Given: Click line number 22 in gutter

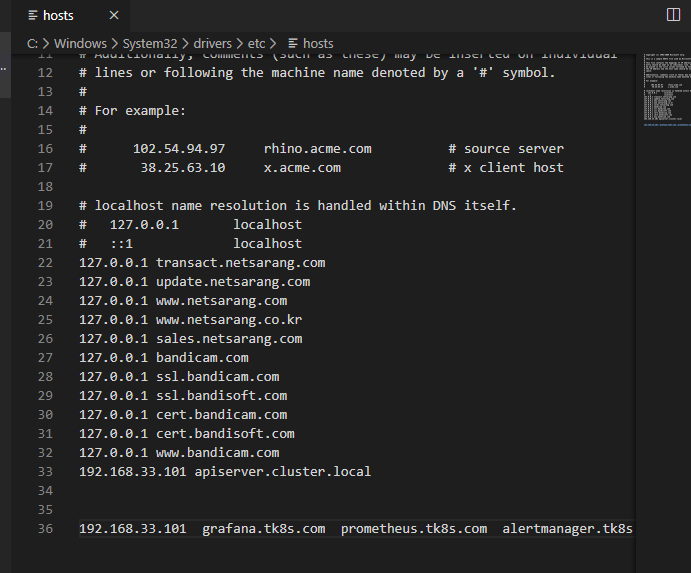Looking at the screenshot, I should tap(45, 263).
